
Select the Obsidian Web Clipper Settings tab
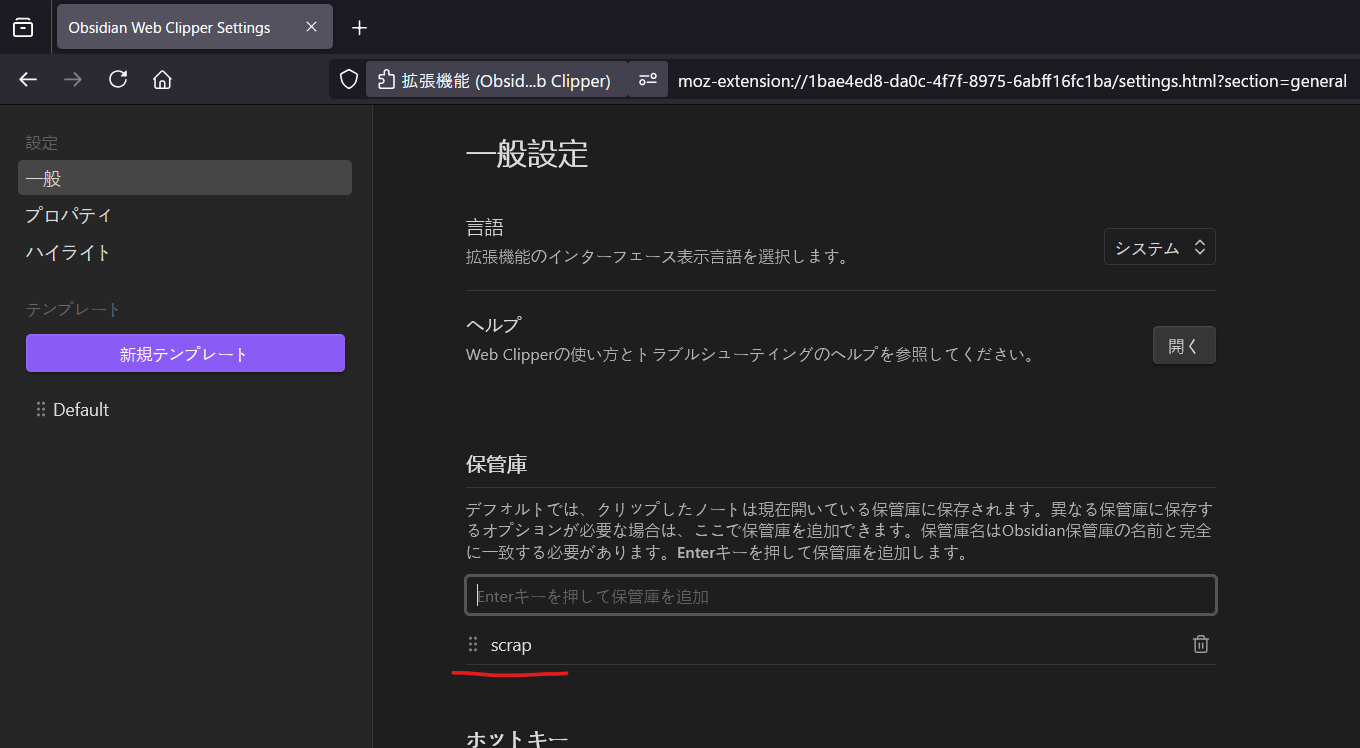(195, 27)
